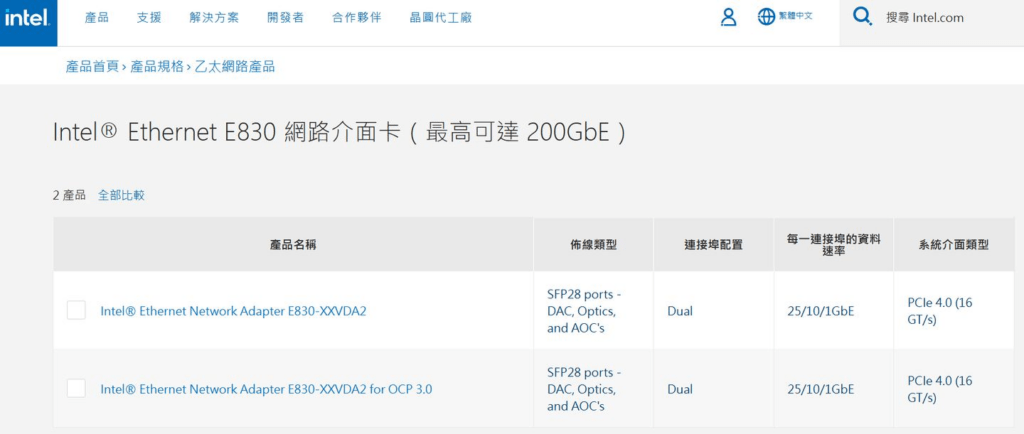The height and width of the screenshot is (434, 1024).
Task: Expand the 開發者 menu
Action: point(285,18)
